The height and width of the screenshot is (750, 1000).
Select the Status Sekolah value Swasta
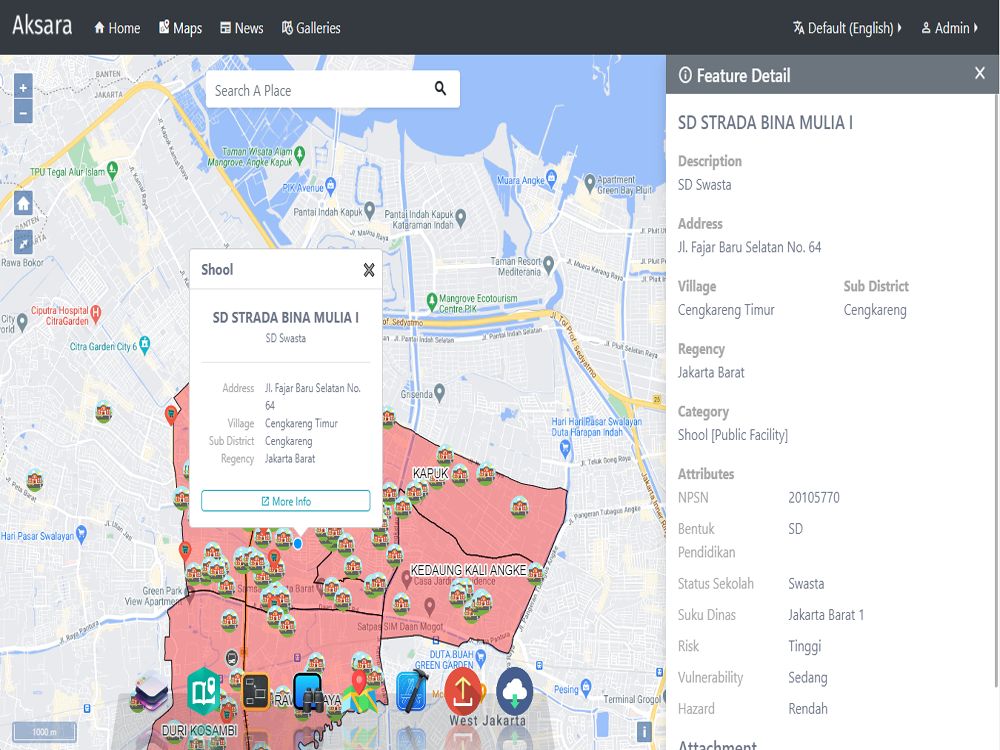coord(806,584)
